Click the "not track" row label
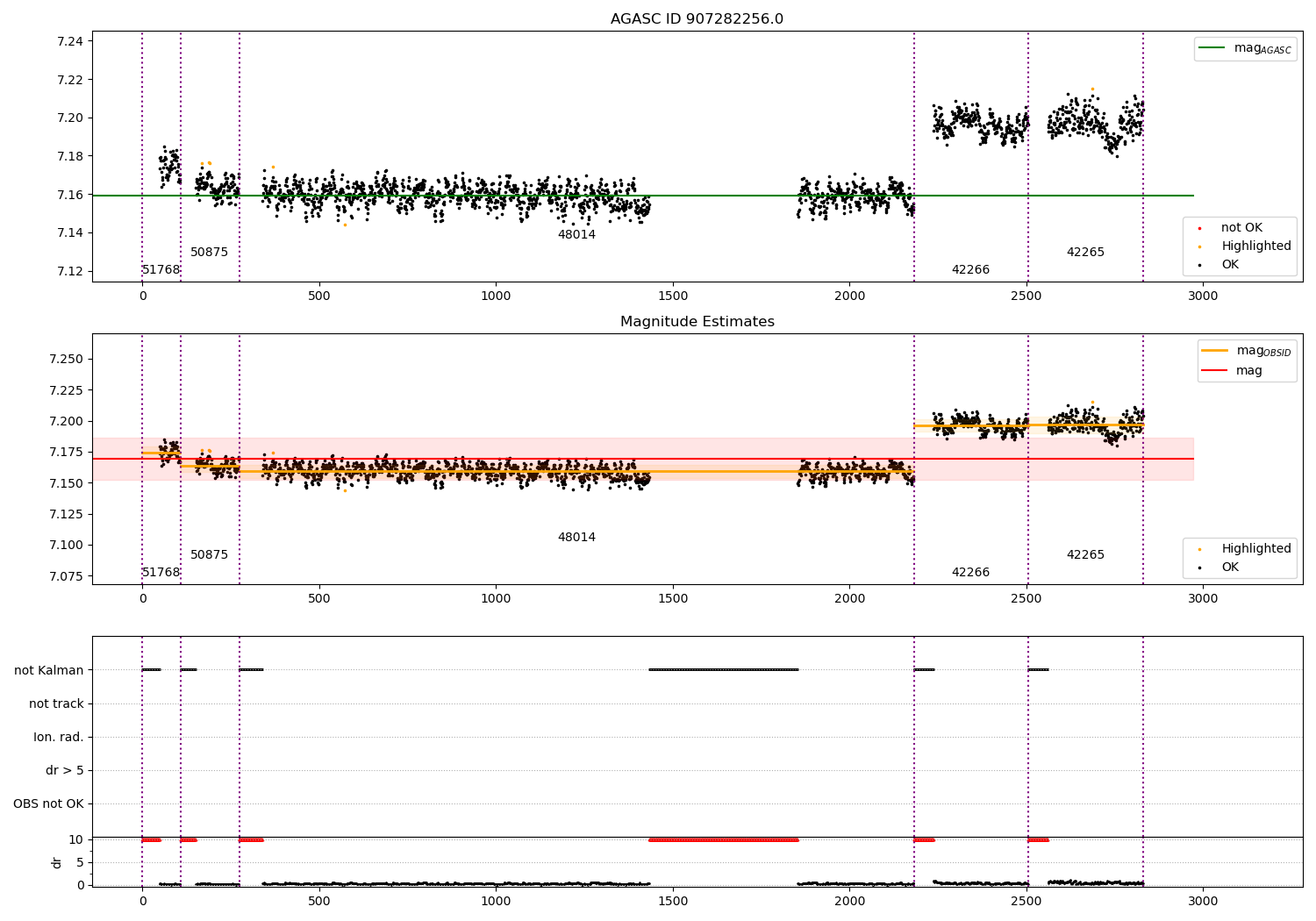1316x921 pixels. pos(56,704)
